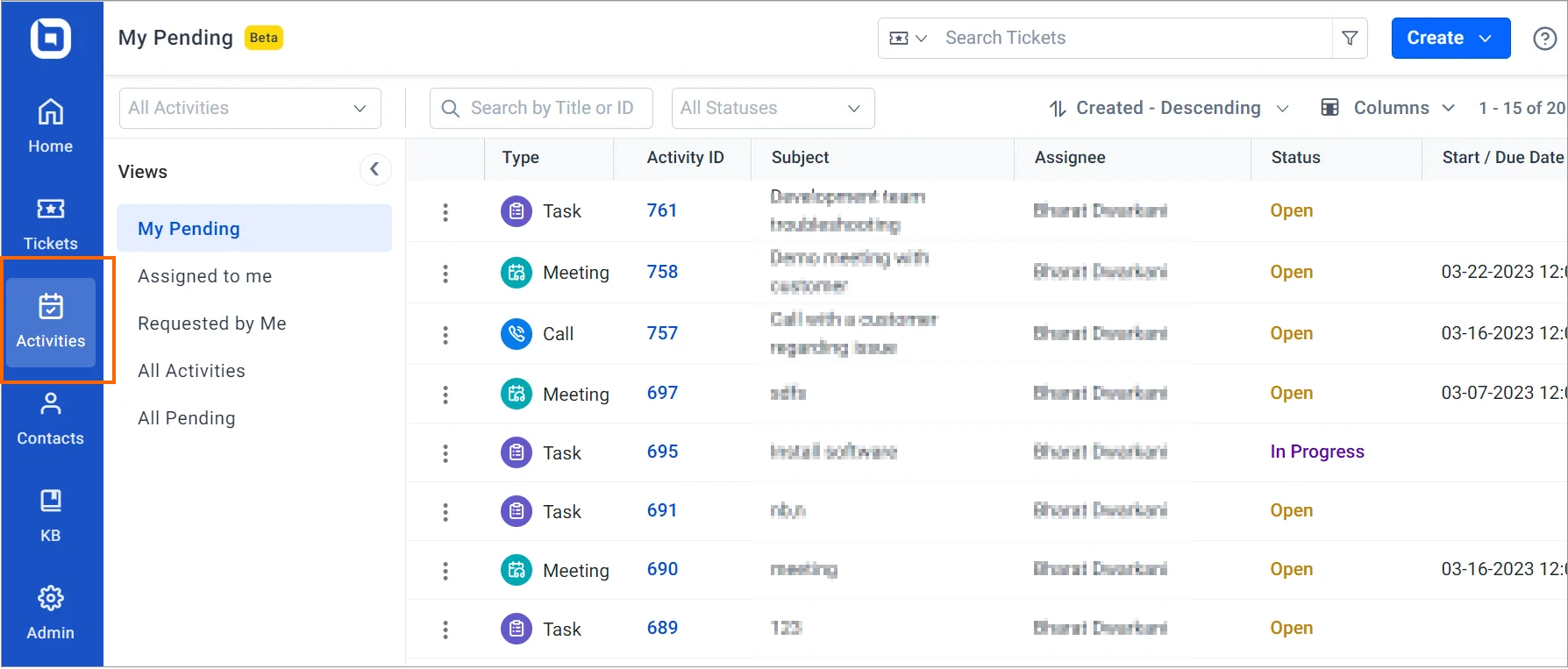Image resolution: width=1568 pixels, height=669 pixels.
Task: Open the Home section in sidebar
Action: coord(51,126)
